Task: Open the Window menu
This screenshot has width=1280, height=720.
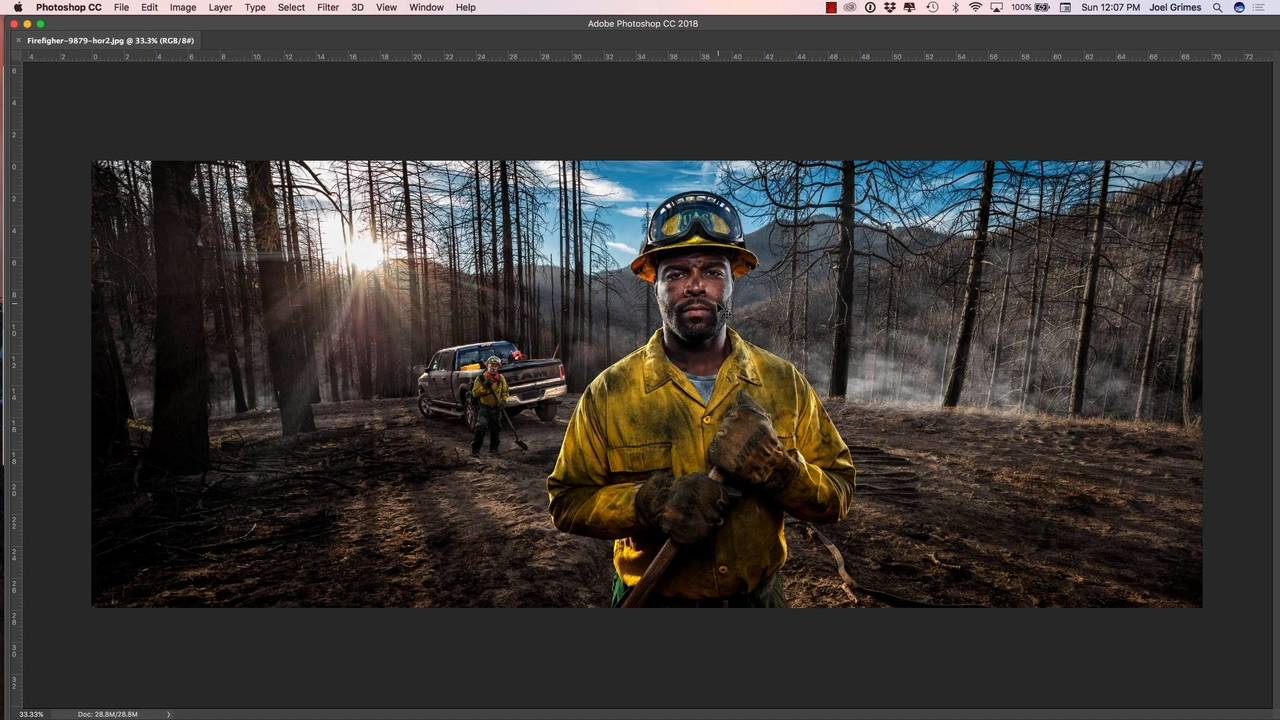Action: [x=426, y=7]
